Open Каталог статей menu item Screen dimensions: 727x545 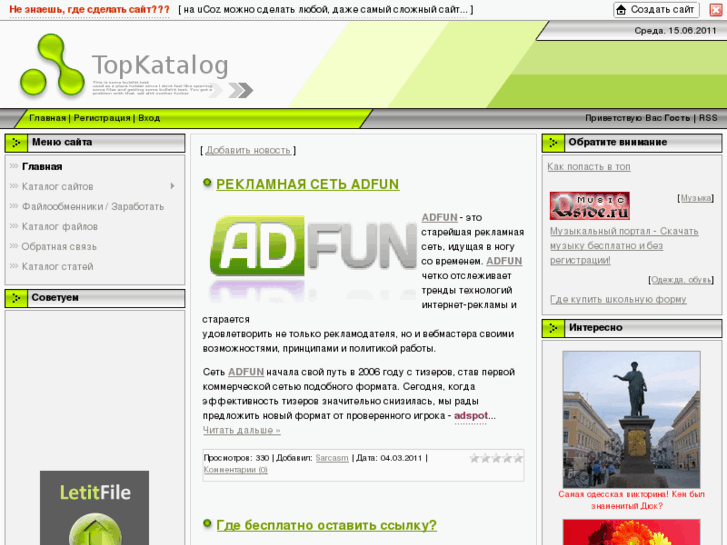click(57, 266)
